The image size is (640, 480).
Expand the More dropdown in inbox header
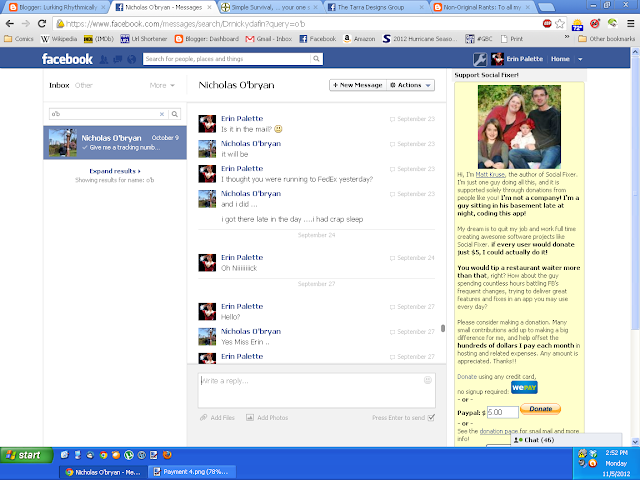162,85
